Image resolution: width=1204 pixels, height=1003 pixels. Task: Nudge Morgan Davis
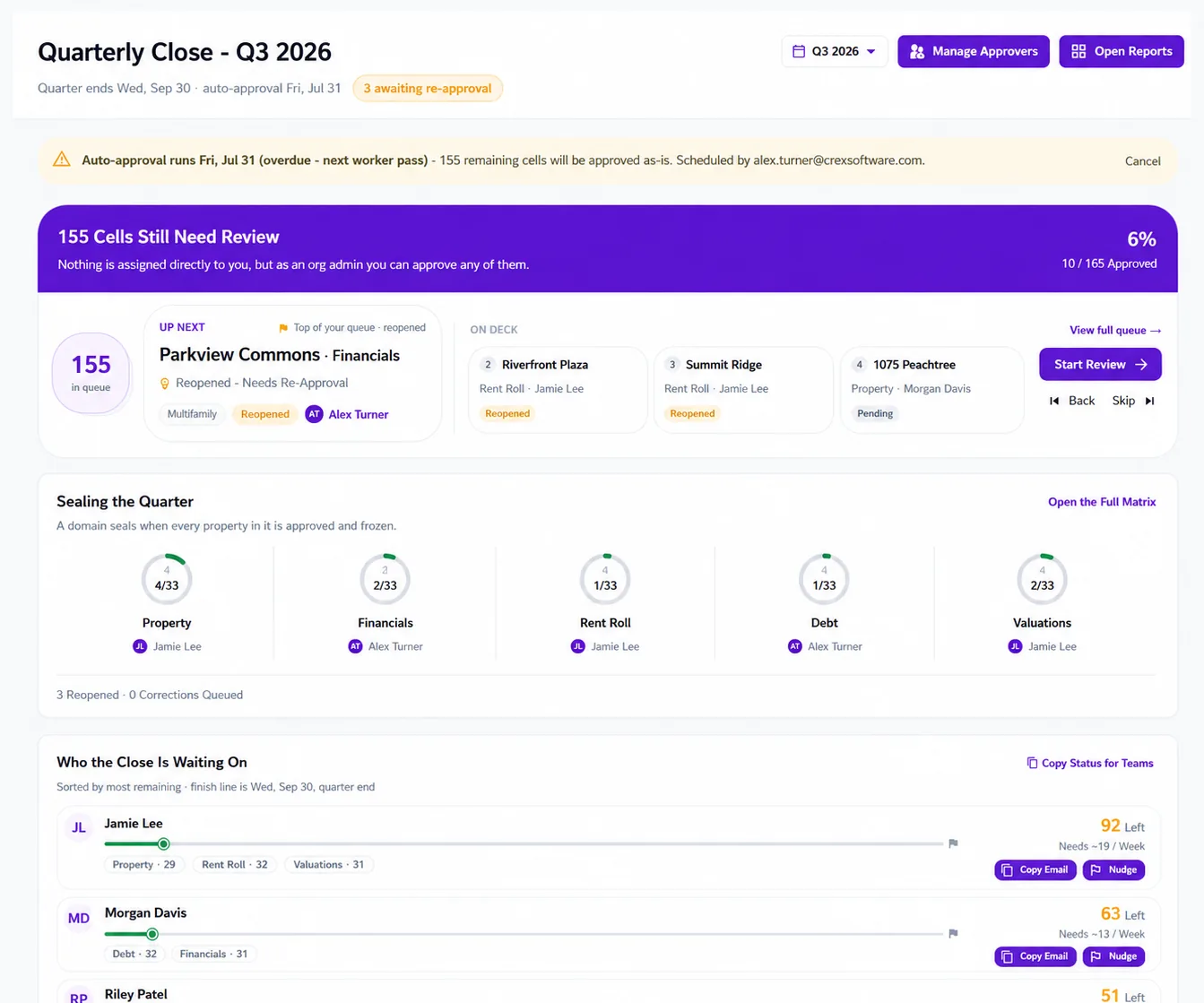point(1113,956)
